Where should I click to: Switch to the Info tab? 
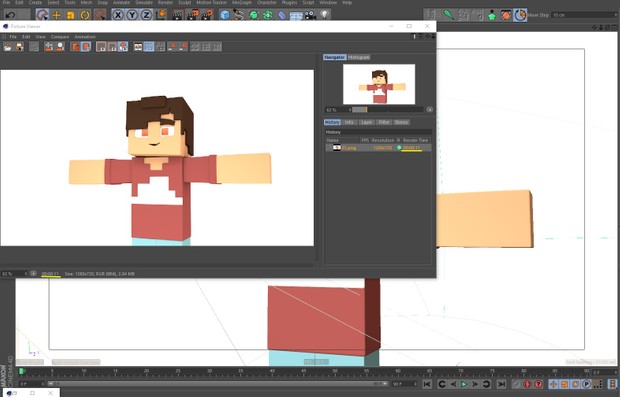(x=349, y=122)
